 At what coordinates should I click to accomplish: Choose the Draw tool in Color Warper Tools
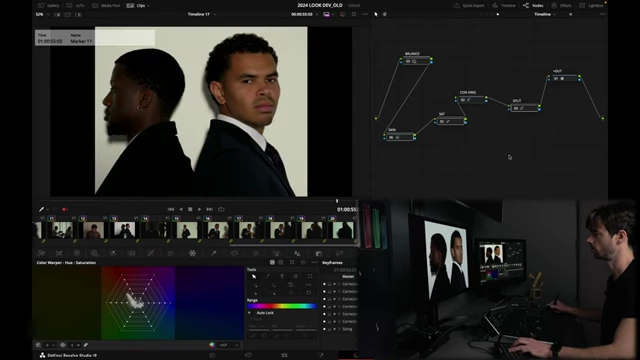tap(268, 276)
